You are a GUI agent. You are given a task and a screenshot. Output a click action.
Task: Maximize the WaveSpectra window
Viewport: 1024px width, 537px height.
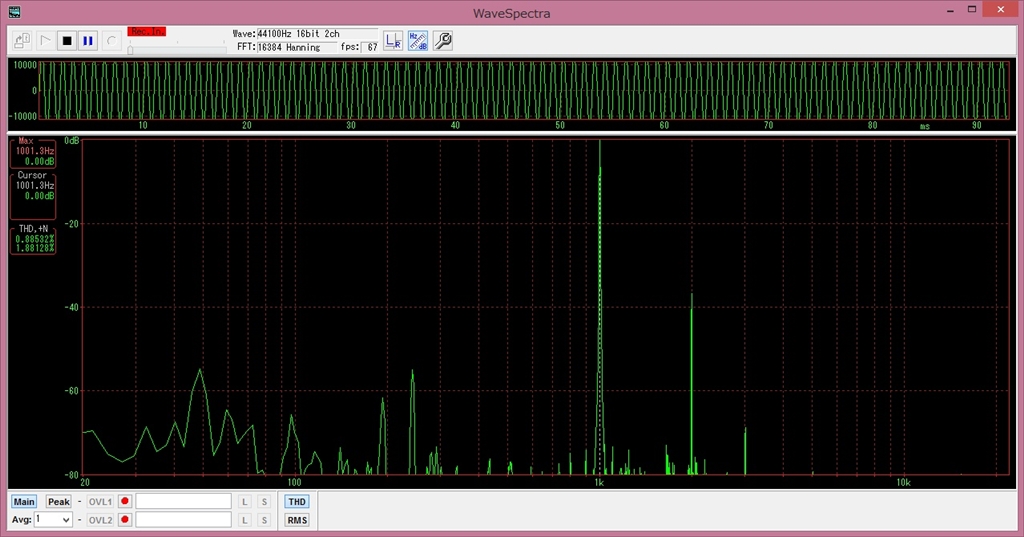[x=972, y=9]
